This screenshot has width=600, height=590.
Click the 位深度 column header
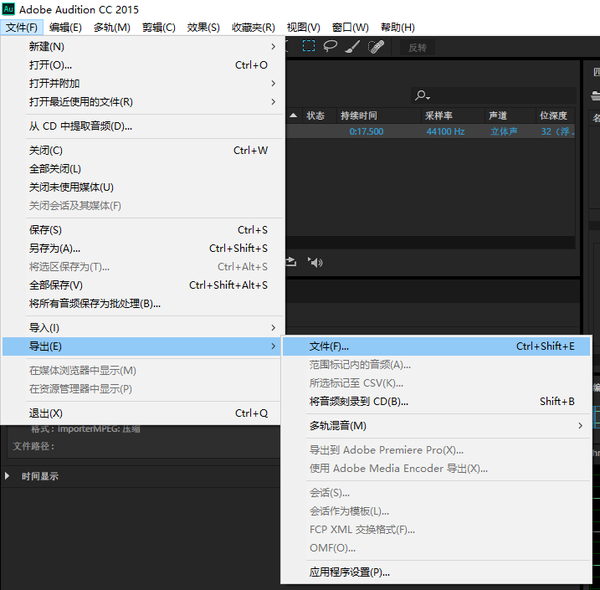click(x=553, y=116)
